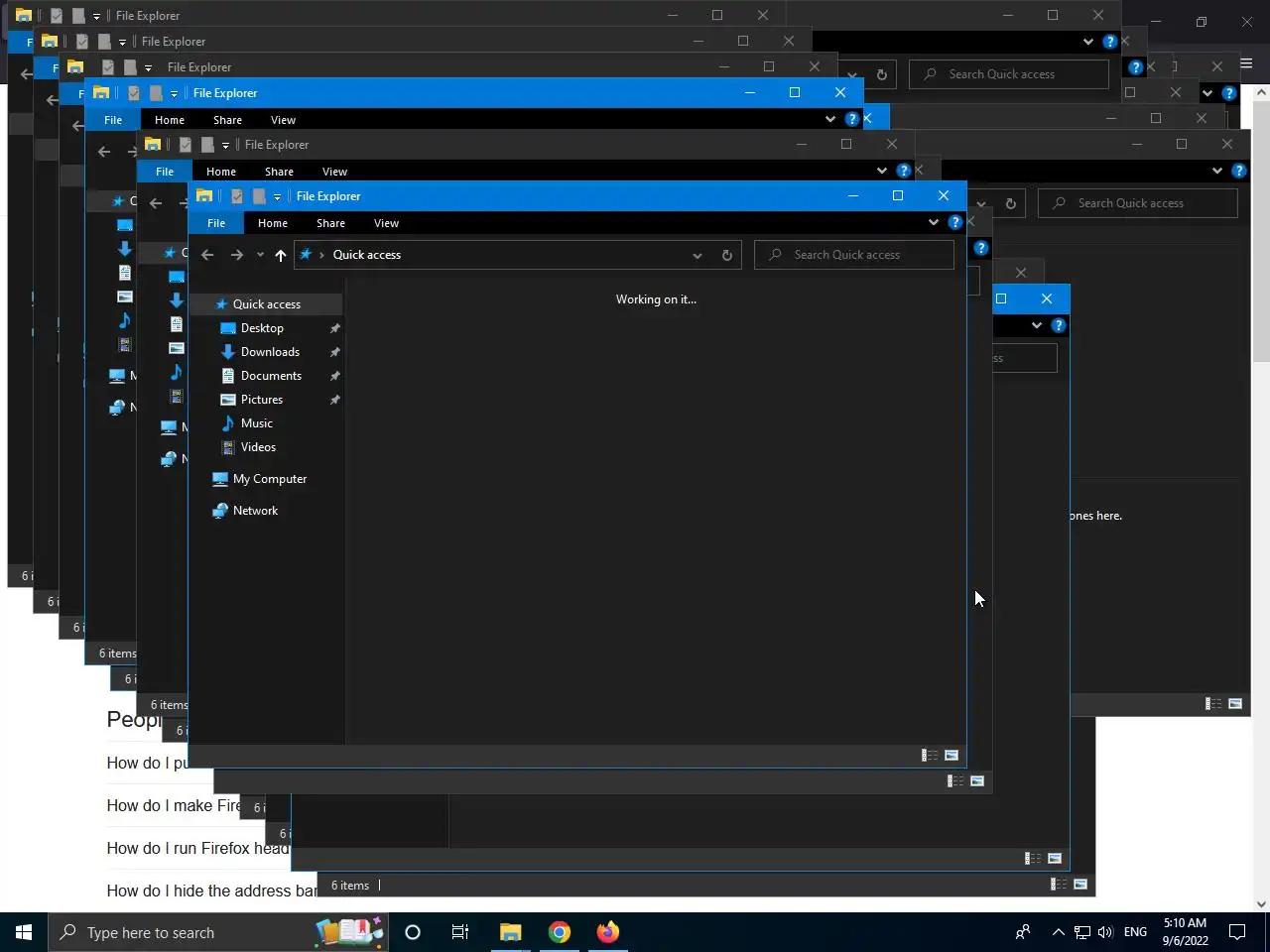Click Properties quick-access icon in front title bar
This screenshot has width=1270, height=952.
click(237, 196)
